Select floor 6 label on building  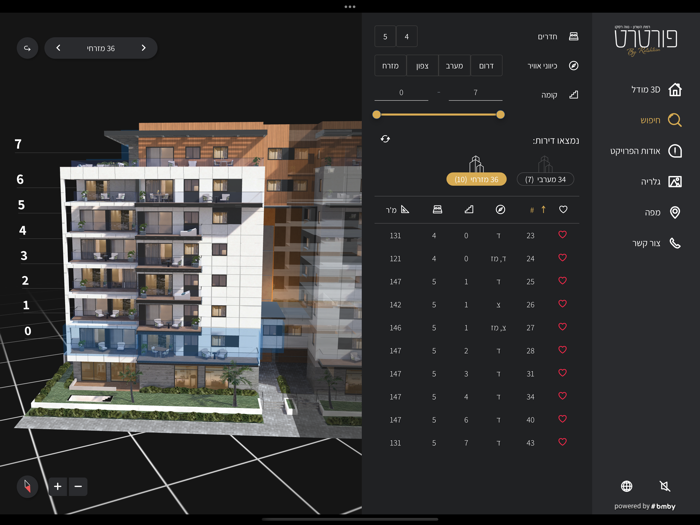pyautogui.click(x=20, y=179)
